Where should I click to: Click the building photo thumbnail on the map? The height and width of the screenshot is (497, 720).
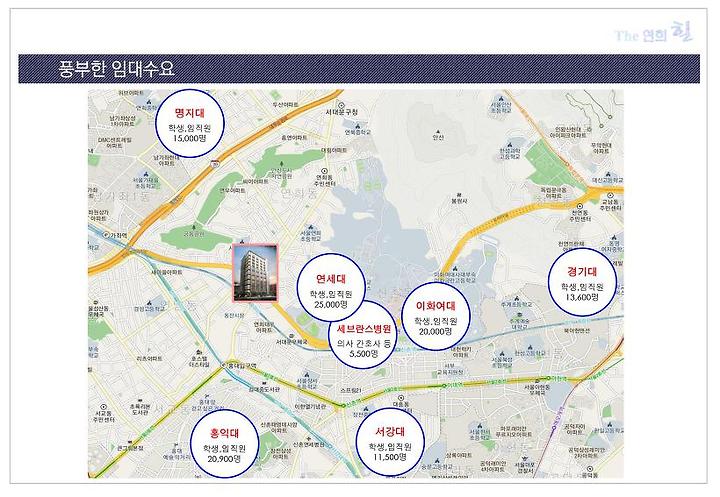coord(255,273)
